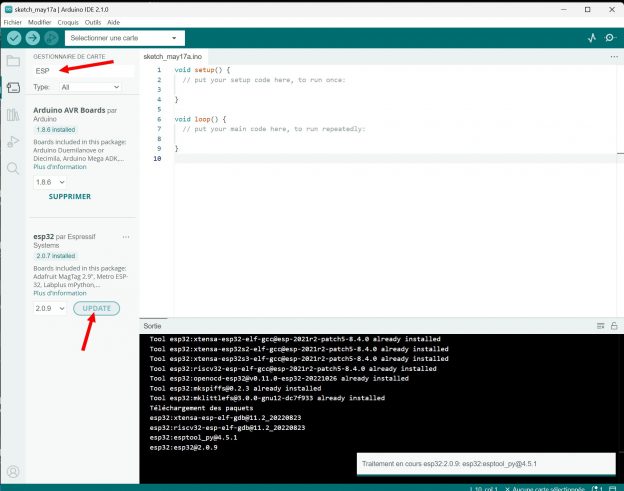The image size is (624, 491).
Task: Open the Library Manager books icon
Action: point(13,115)
